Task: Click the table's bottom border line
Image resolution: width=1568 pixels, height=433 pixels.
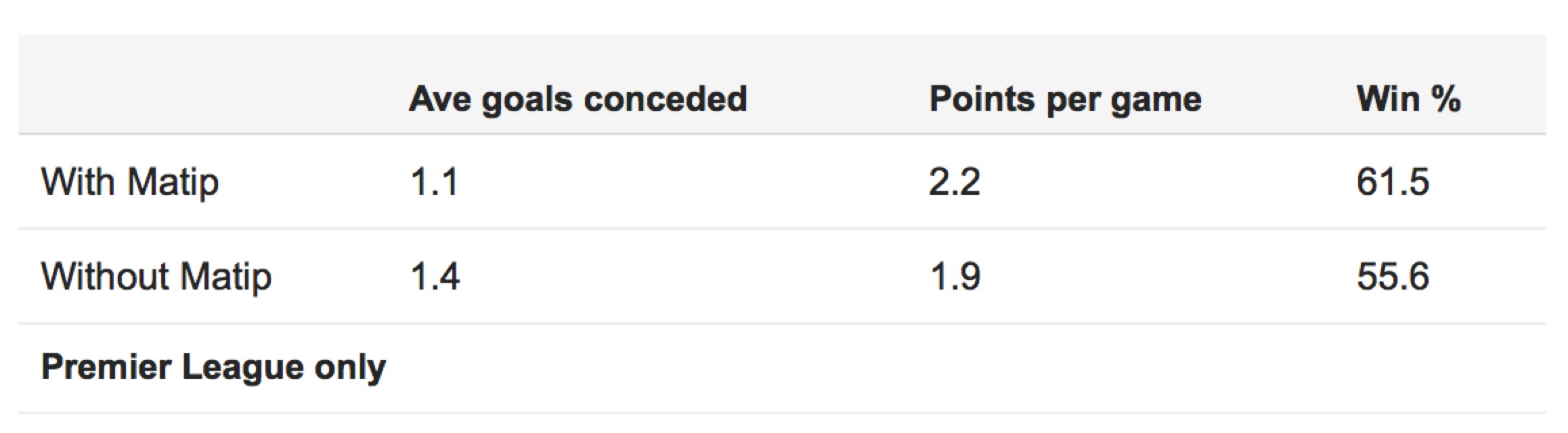Action: point(782,412)
